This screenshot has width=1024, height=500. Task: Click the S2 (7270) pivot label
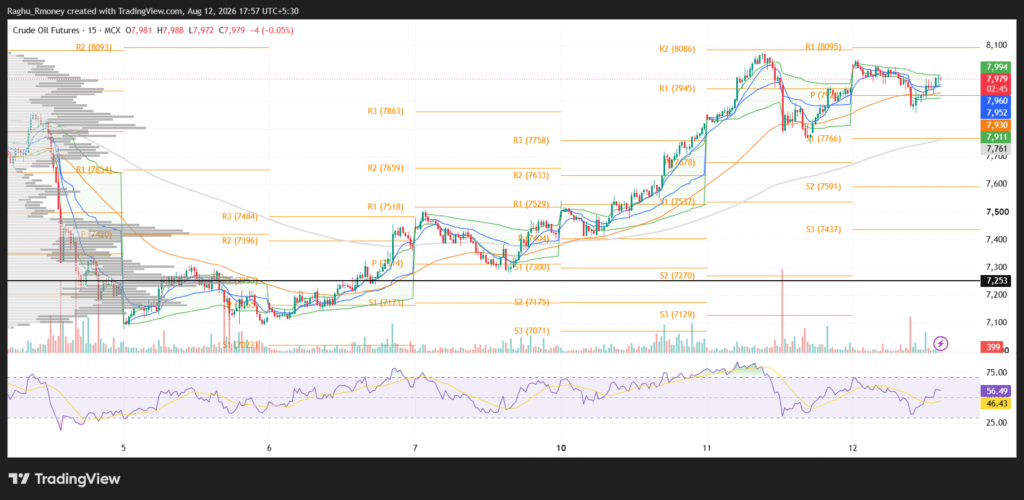click(677, 275)
